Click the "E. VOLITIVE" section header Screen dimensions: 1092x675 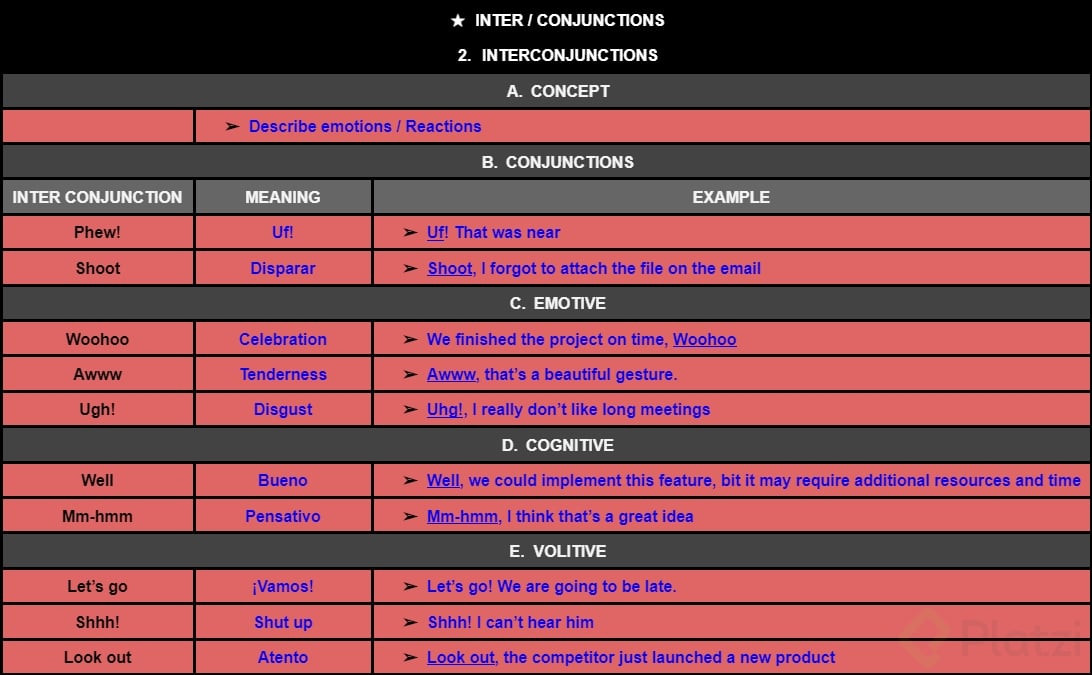(546, 551)
